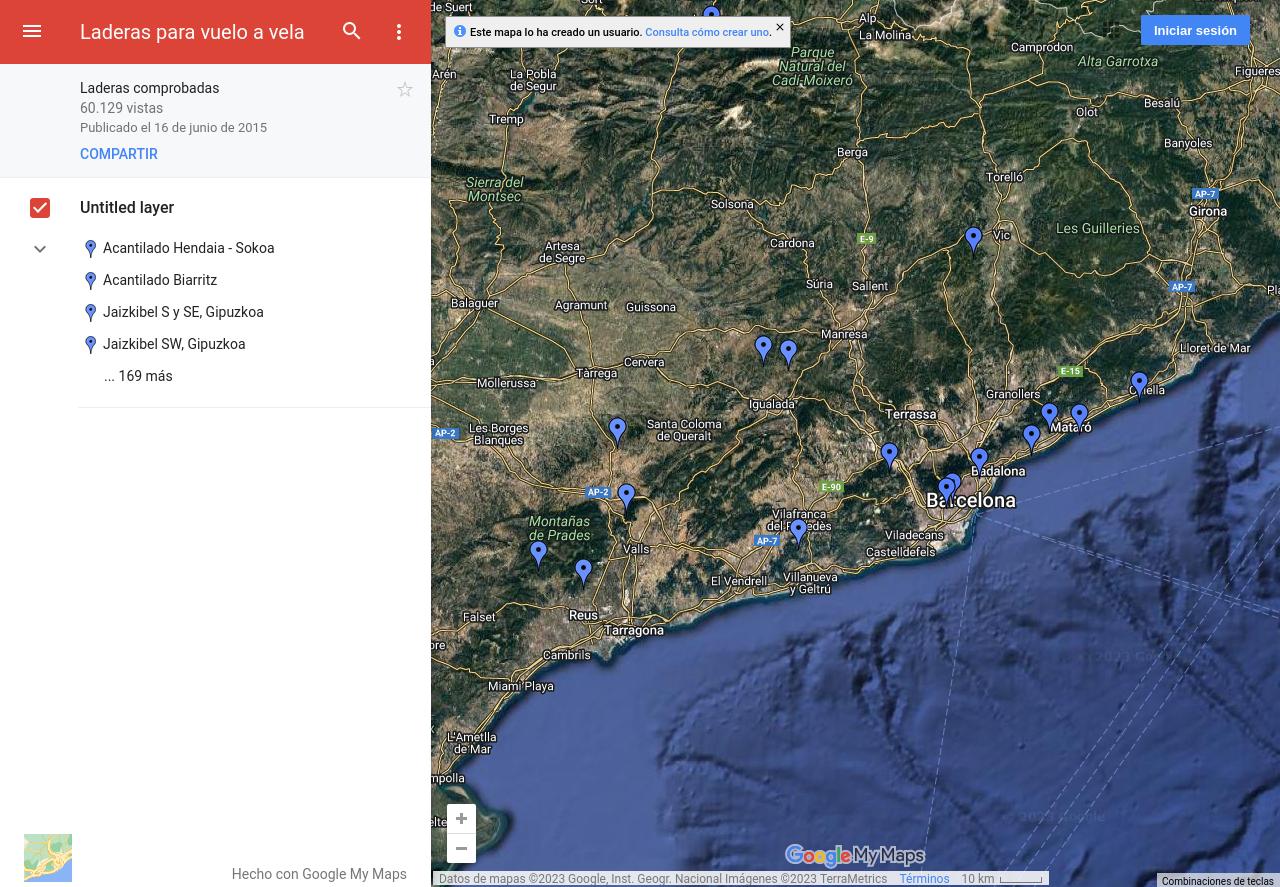This screenshot has height=887, width=1280.
Task: Close the user-created map notice
Action: pos(780,28)
